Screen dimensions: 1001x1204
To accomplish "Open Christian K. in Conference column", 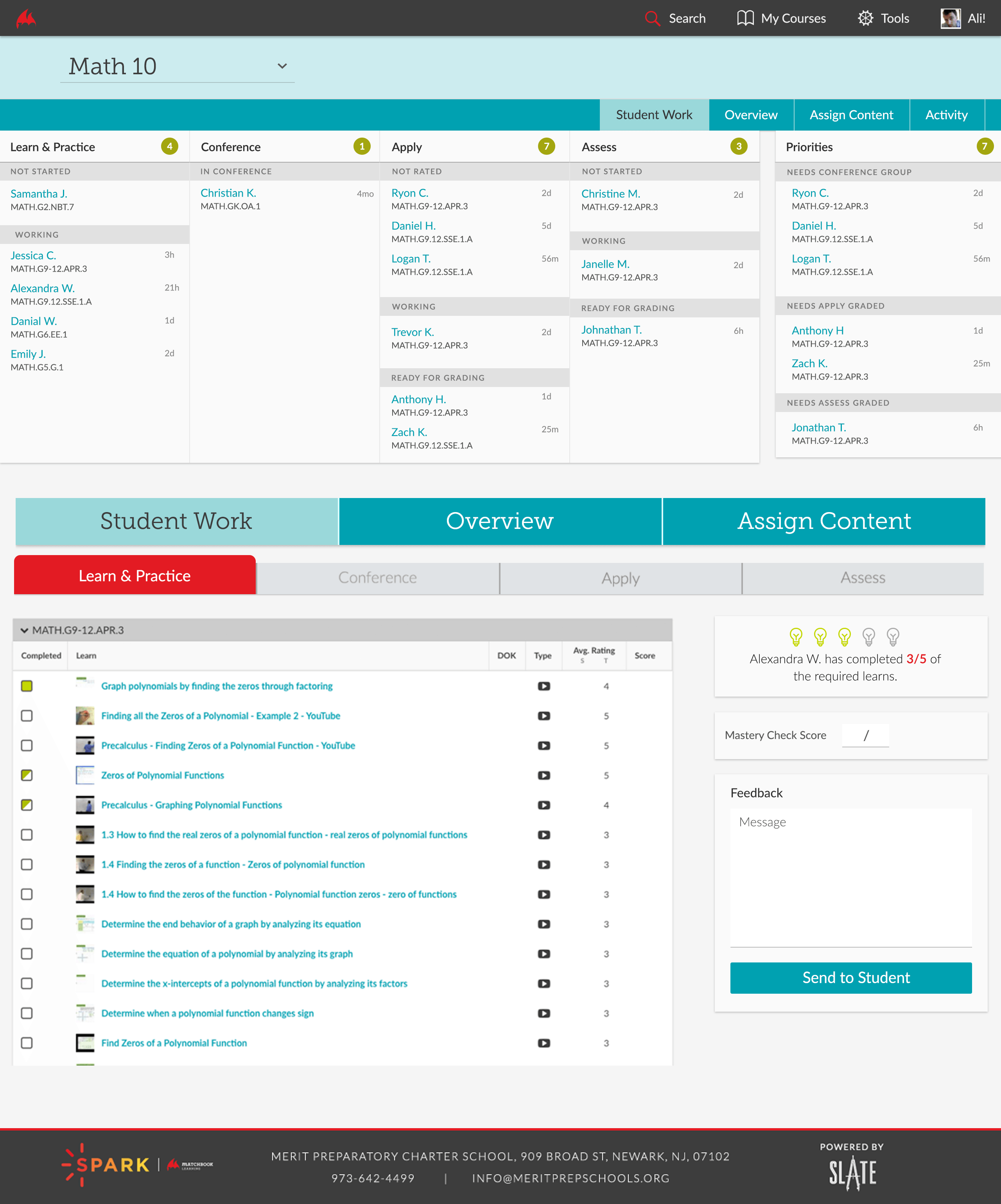I will (228, 193).
